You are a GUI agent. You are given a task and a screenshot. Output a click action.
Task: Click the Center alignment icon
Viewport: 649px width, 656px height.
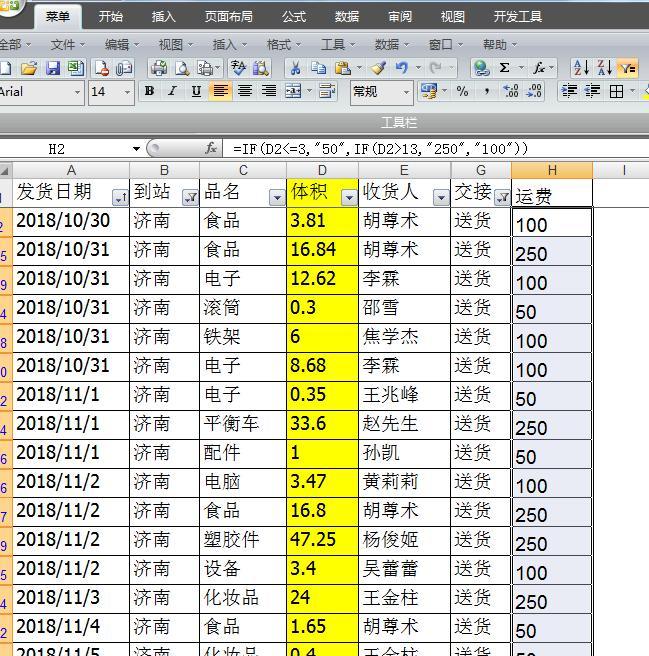[x=245, y=91]
